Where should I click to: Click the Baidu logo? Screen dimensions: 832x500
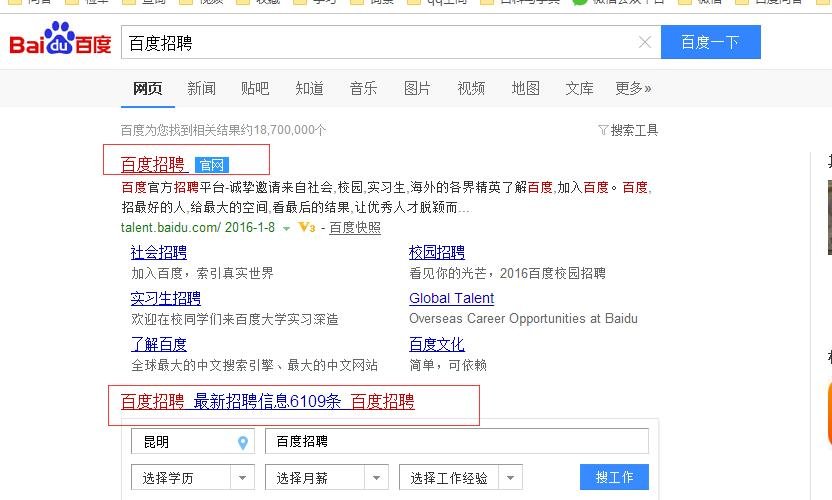tap(60, 39)
